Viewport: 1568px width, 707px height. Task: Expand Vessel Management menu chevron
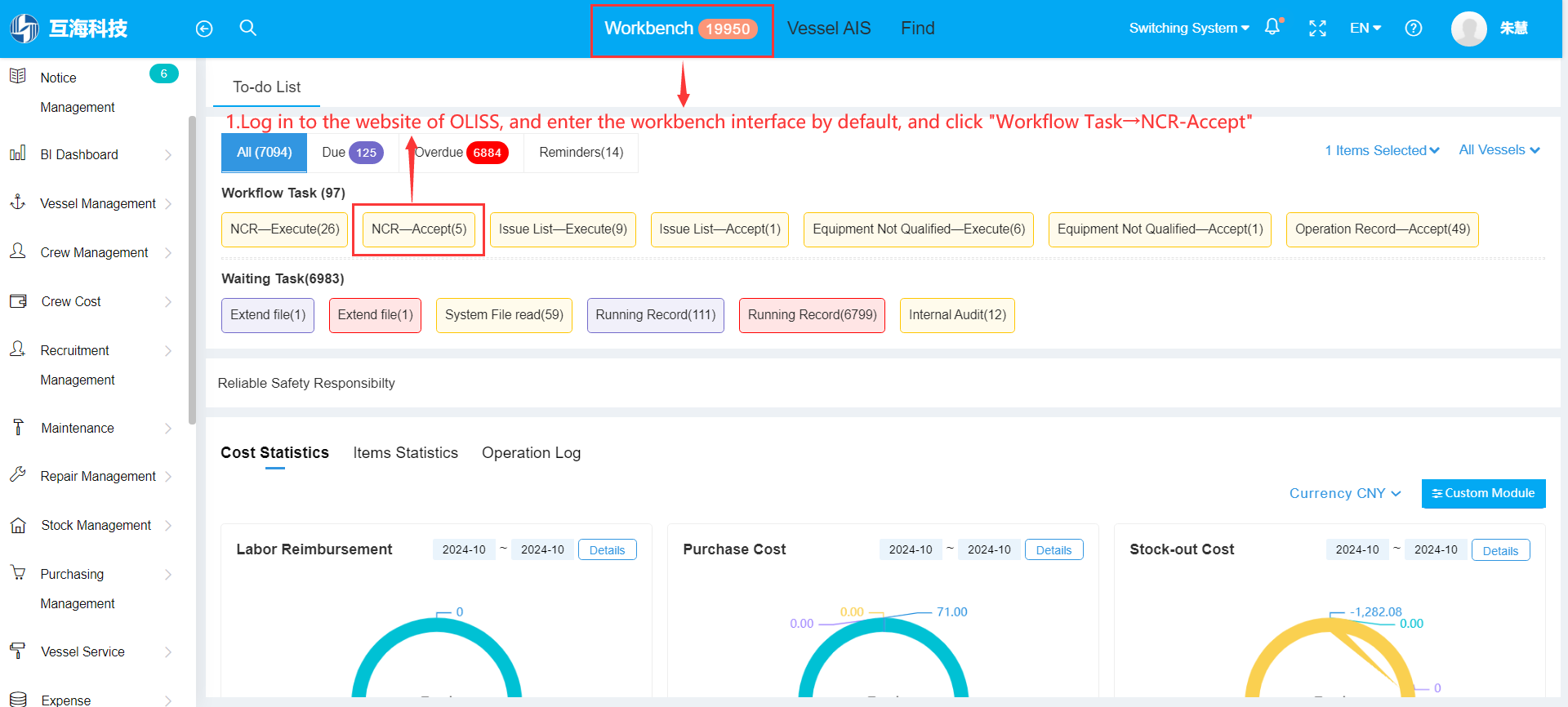coord(168,203)
